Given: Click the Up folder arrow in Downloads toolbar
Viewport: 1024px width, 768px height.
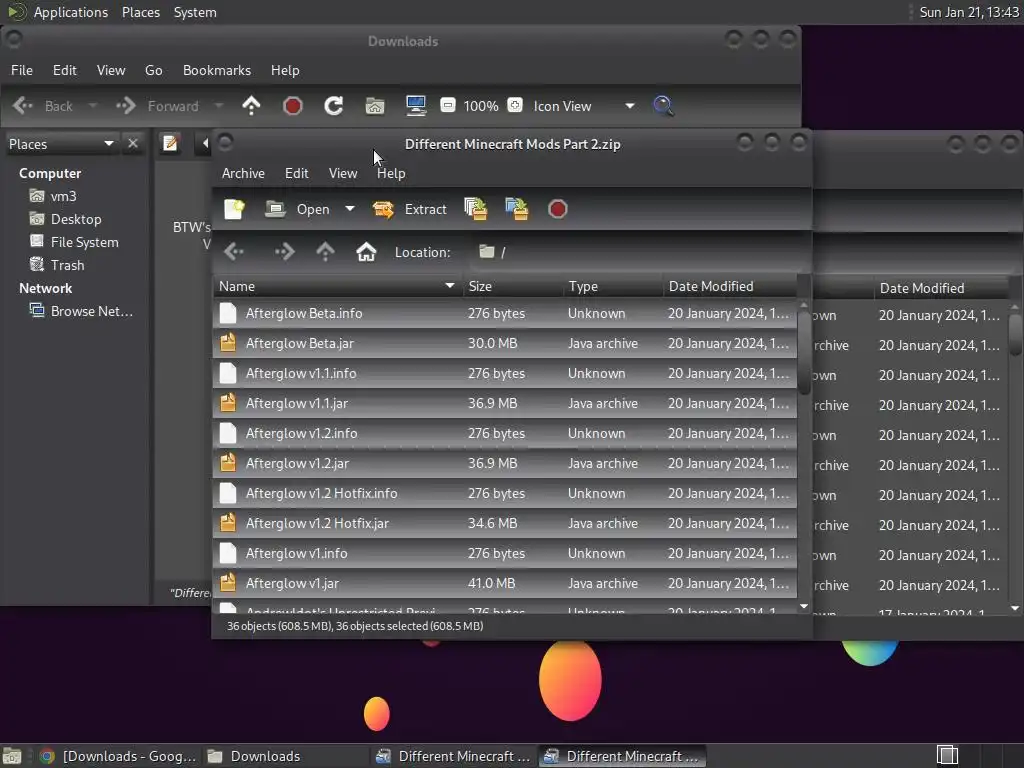Looking at the screenshot, I should click(251, 106).
